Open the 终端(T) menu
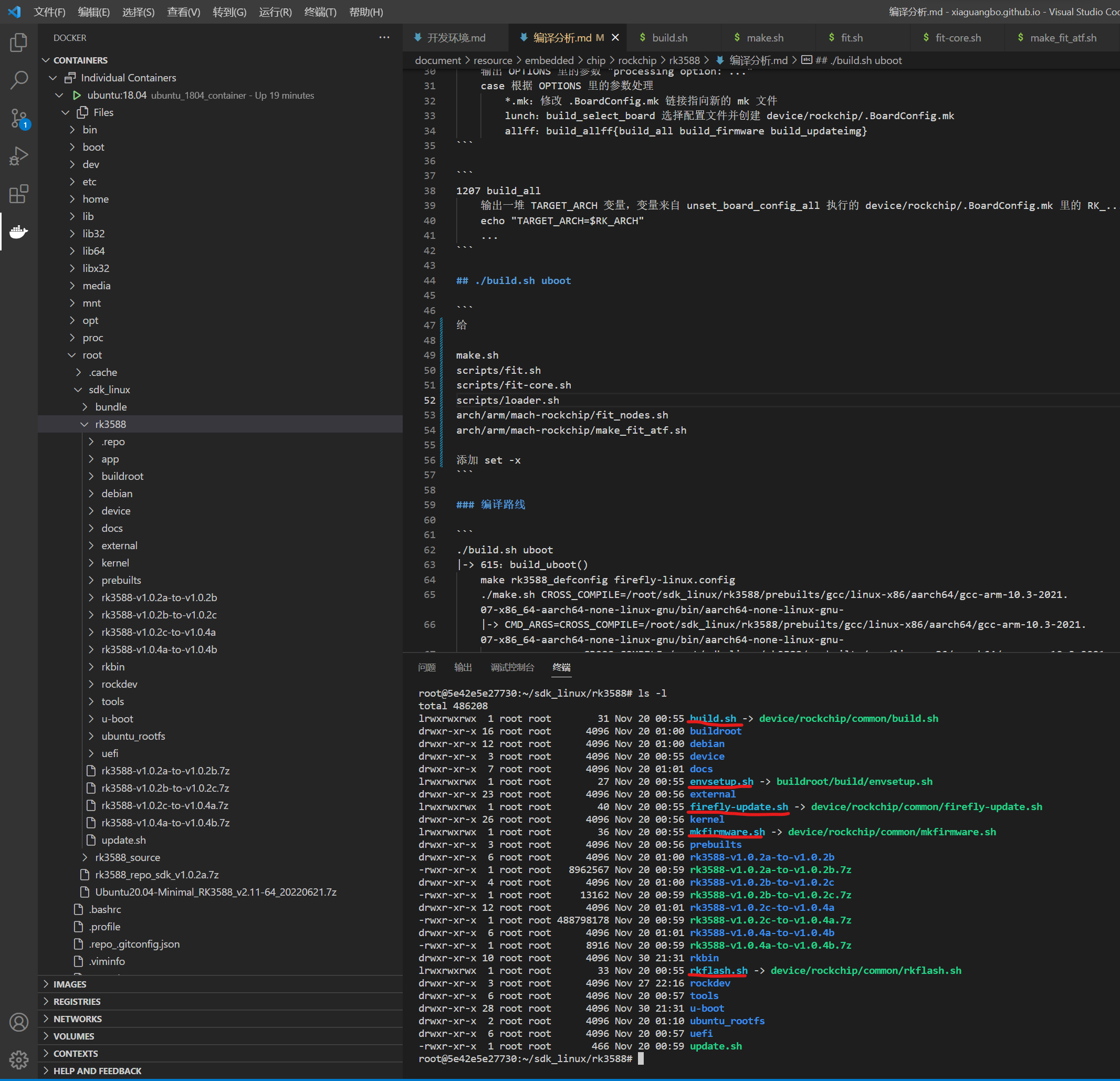 pos(320,12)
